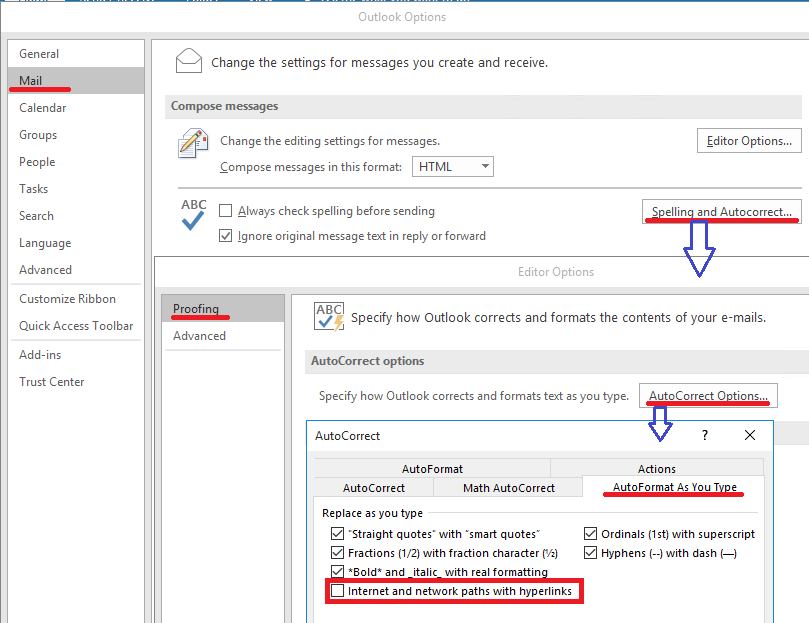Switch to the Actions tab
Screen dimensions: 809x623
(x=657, y=468)
